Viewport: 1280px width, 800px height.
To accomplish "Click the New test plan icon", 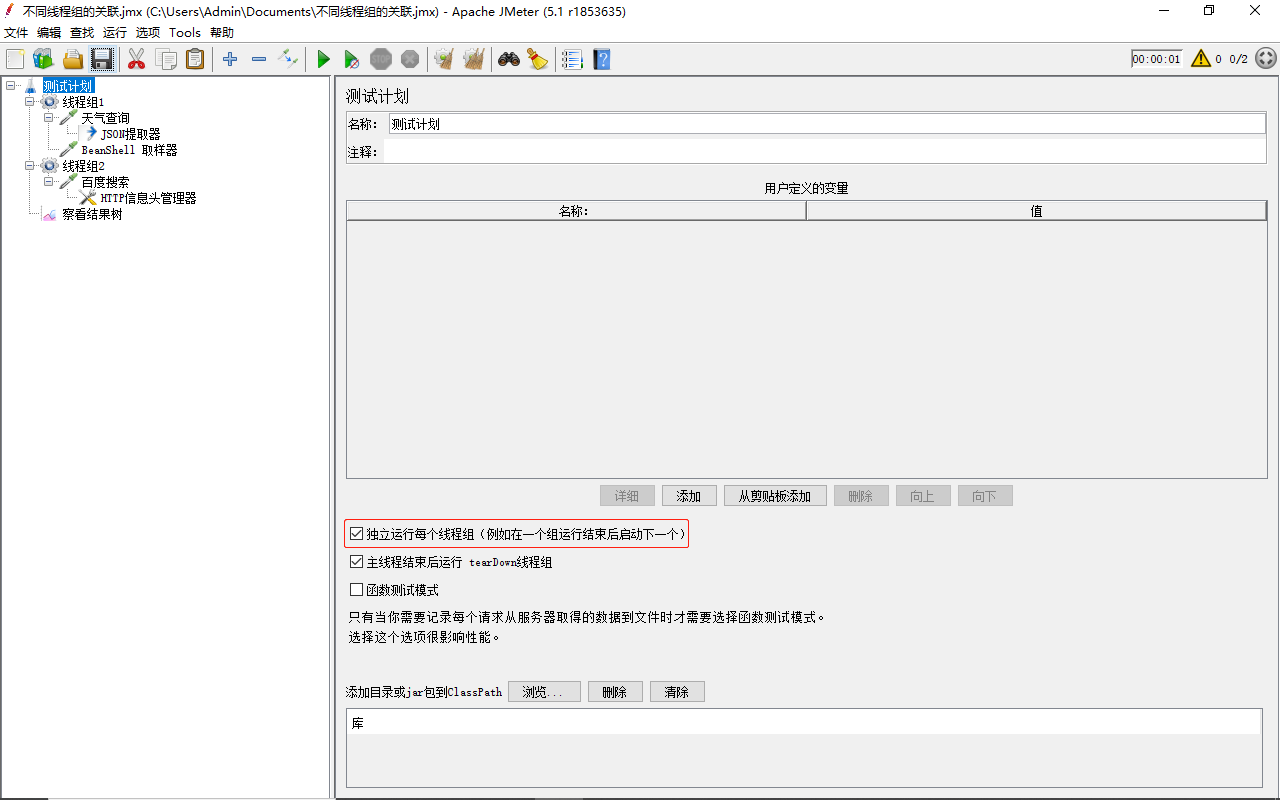I will 15,59.
